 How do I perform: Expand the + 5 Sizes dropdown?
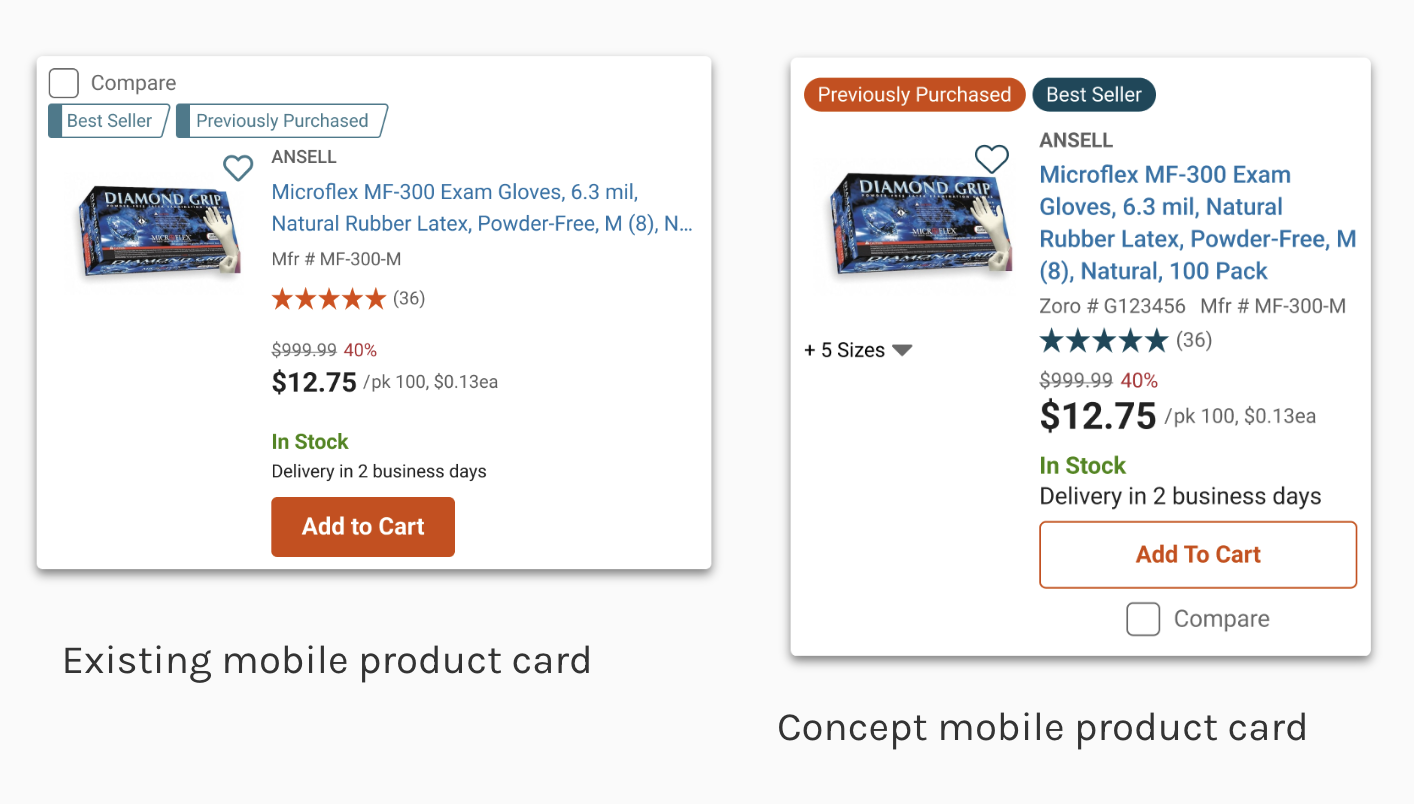tap(858, 350)
